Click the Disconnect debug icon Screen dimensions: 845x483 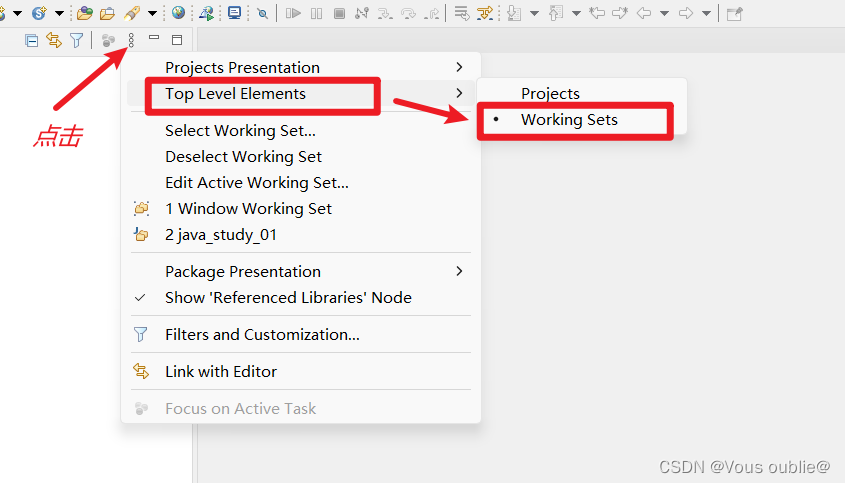click(362, 13)
